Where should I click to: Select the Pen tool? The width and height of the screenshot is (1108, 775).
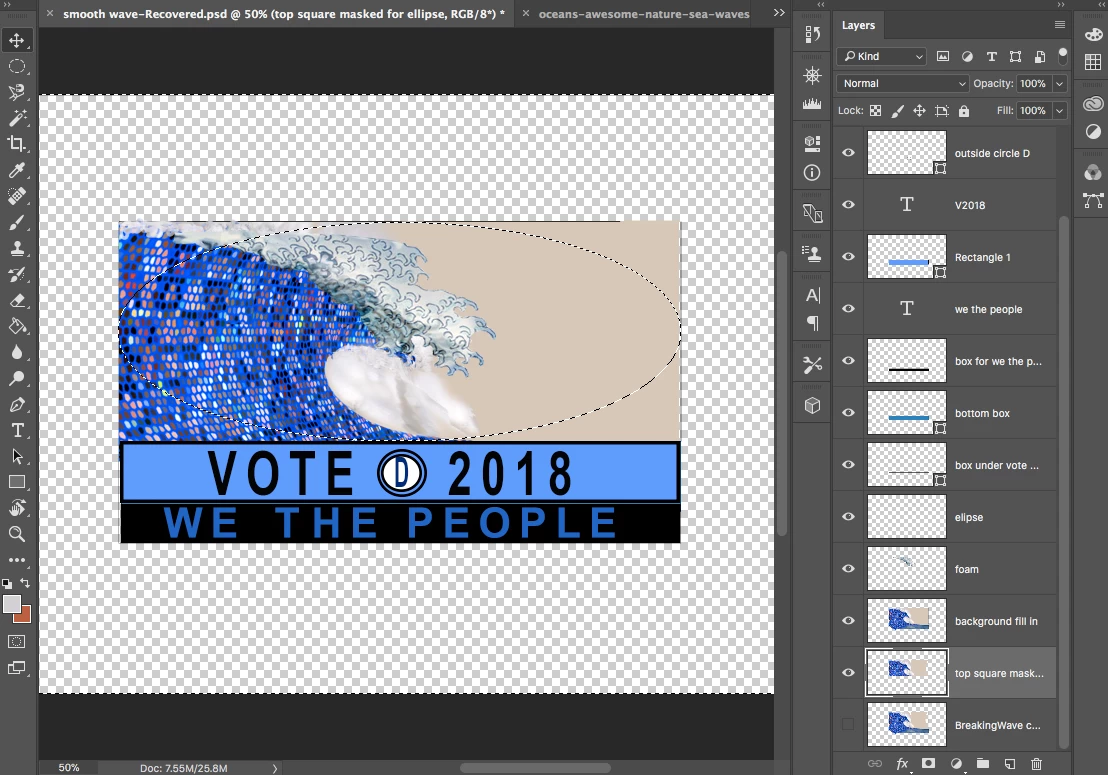17,405
